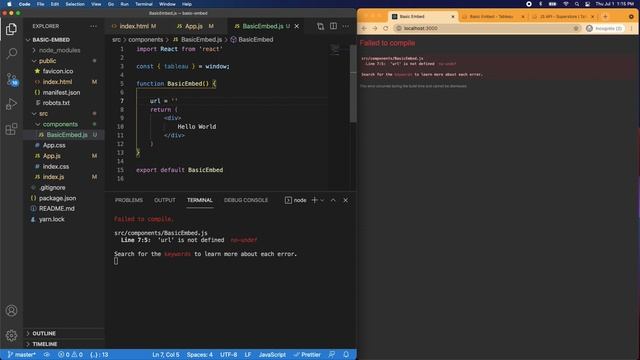Viewport: 640px width, 360px height.
Task: Open index.js in the explorer
Action: (x=53, y=177)
